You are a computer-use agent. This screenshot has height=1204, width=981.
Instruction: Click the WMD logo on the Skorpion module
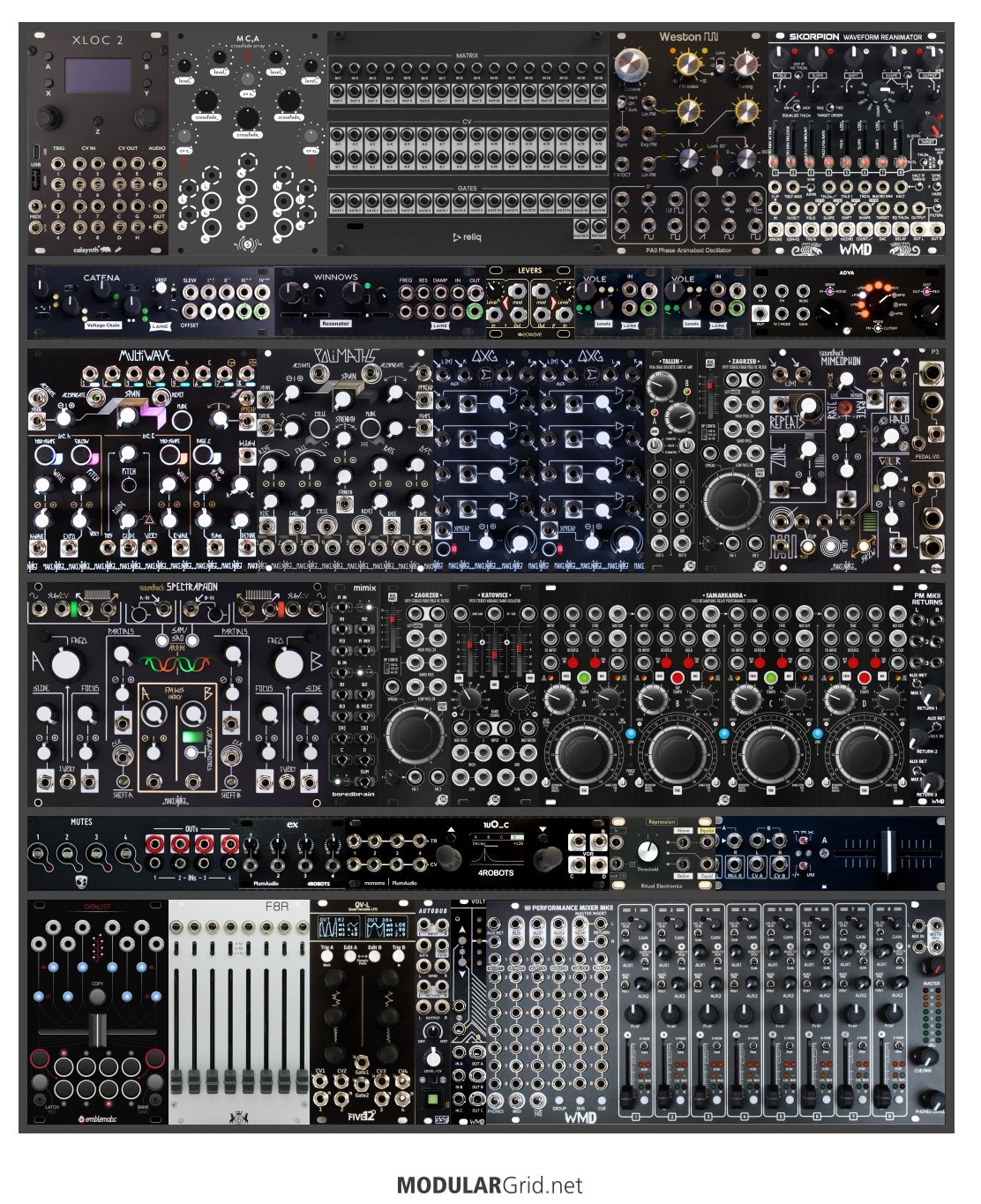[x=855, y=249]
